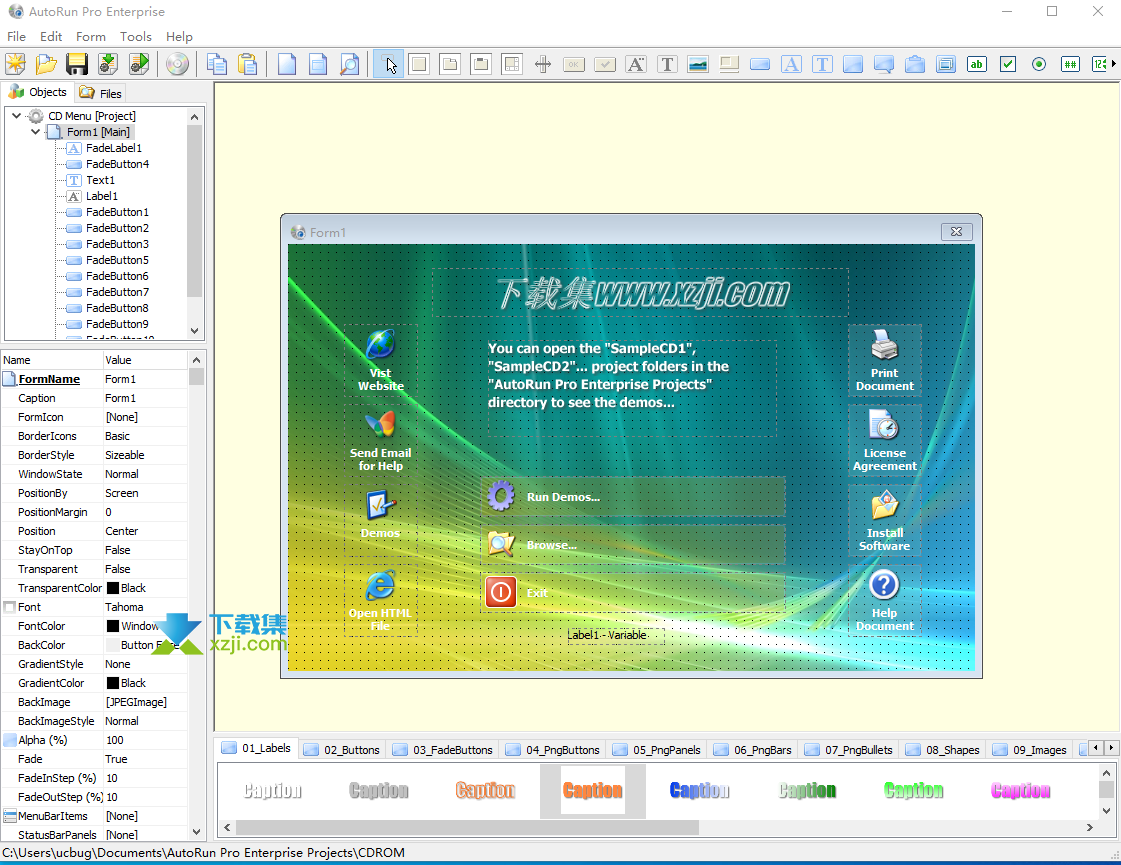This screenshot has height=865, width=1121.
Task: Select FadeLabel1 in the object tree
Action: point(113,148)
